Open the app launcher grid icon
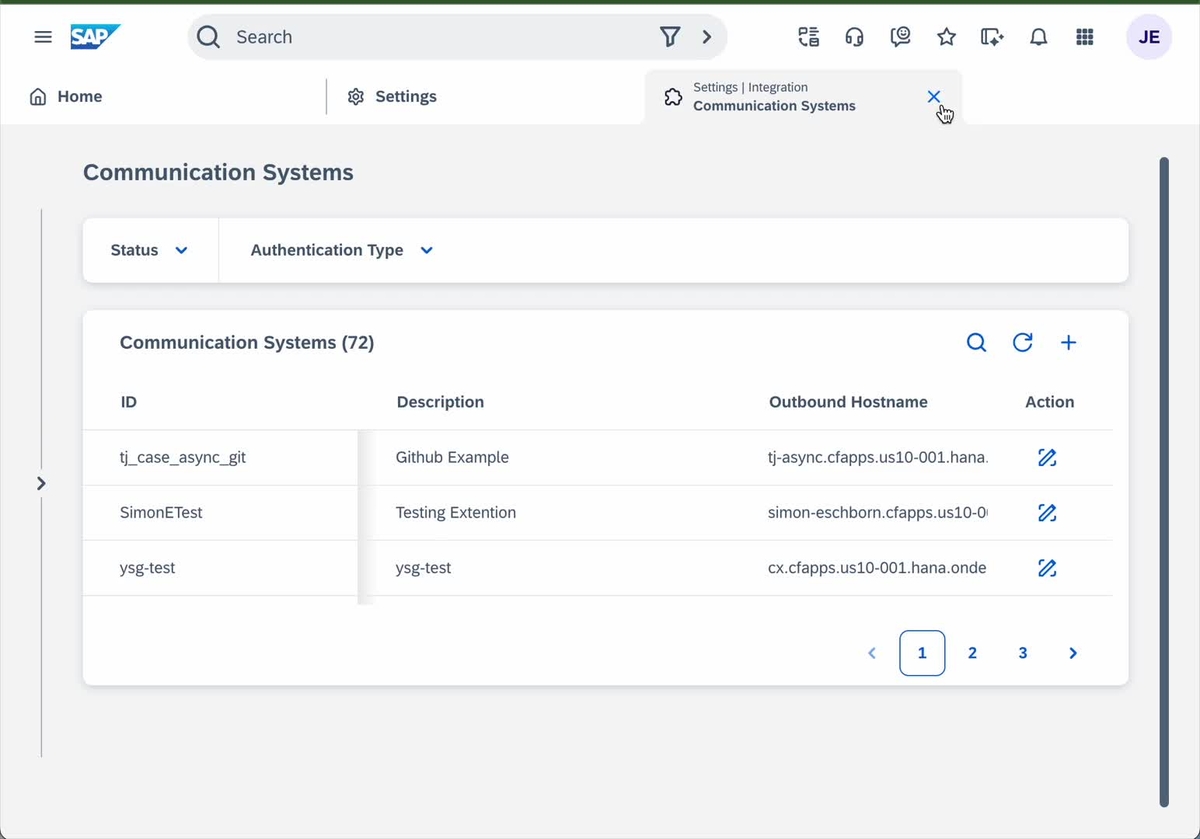Screen dimensions: 1200x839 click(x=1084, y=37)
